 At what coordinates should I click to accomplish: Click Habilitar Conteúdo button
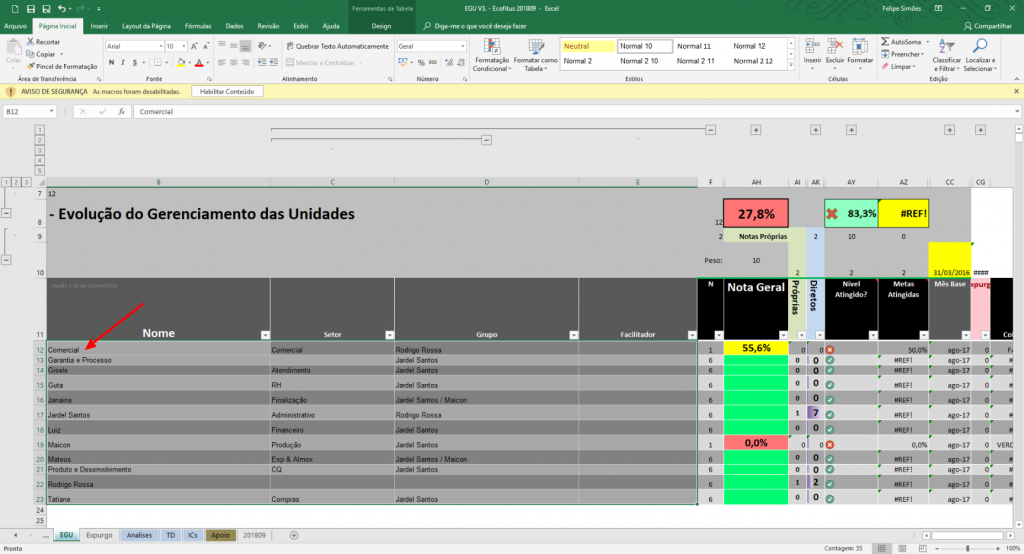(x=227, y=91)
